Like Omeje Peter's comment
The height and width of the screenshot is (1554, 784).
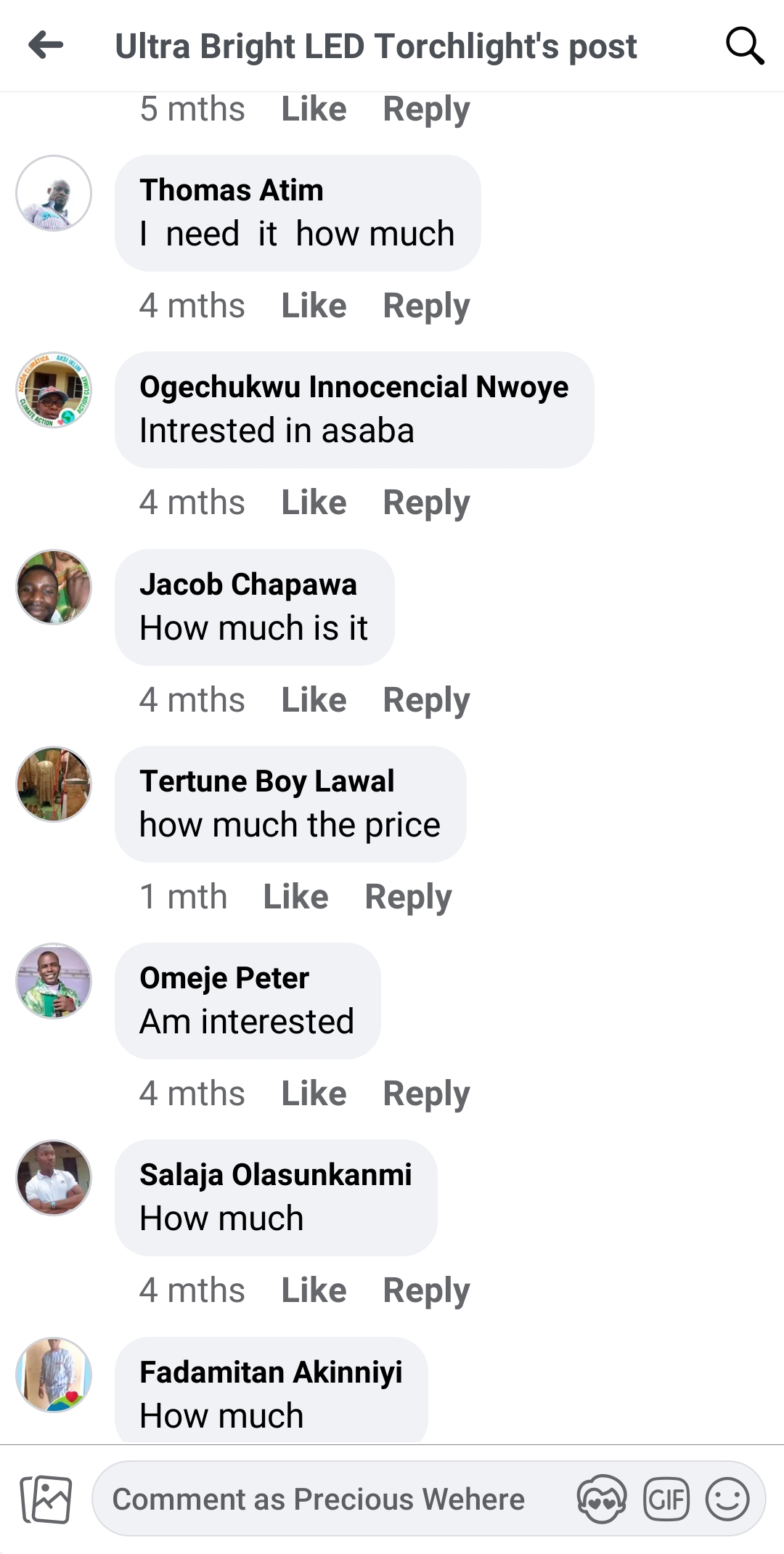tap(314, 1094)
